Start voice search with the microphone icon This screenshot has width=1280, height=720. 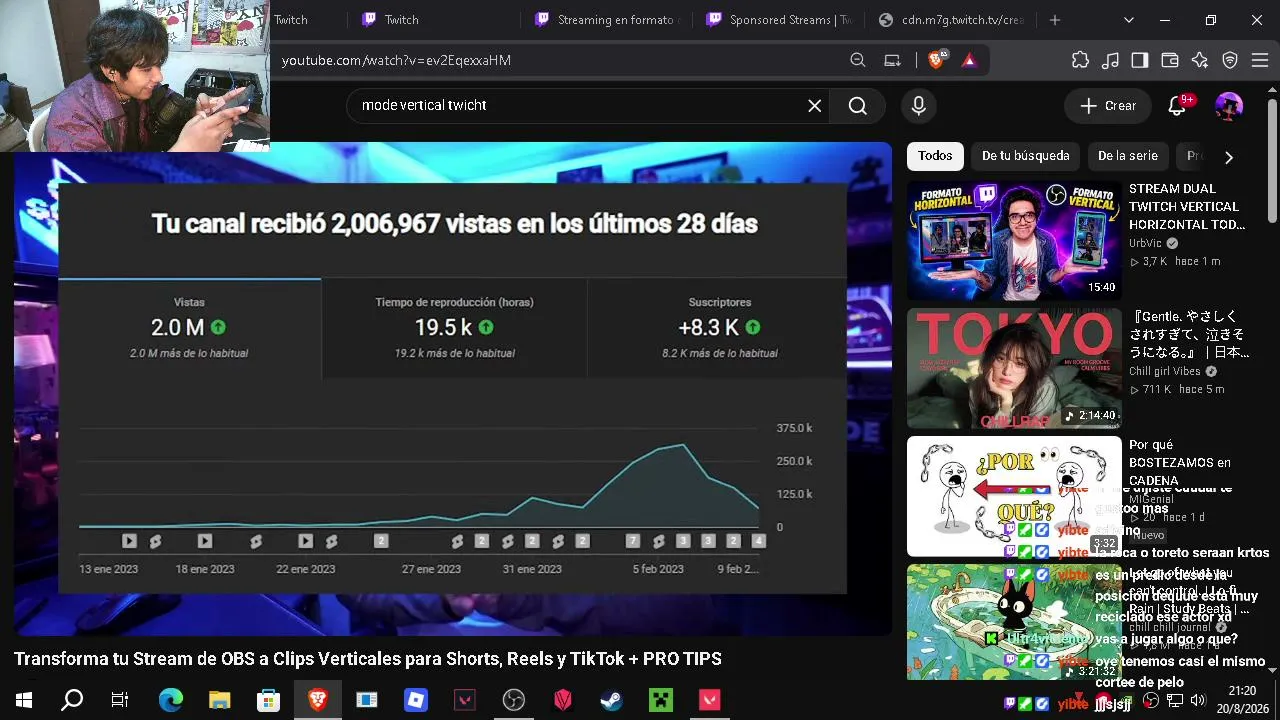918,105
